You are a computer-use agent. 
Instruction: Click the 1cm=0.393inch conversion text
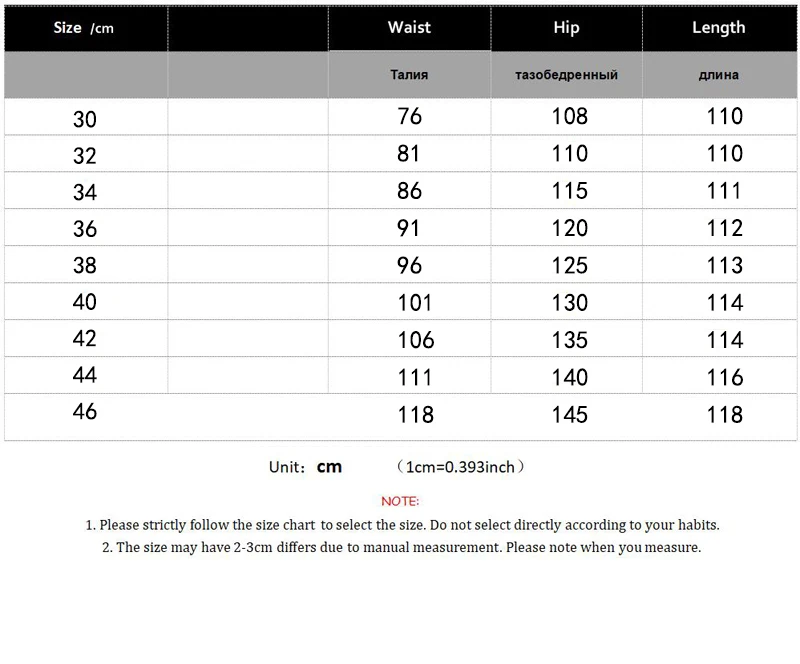[460, 467]
